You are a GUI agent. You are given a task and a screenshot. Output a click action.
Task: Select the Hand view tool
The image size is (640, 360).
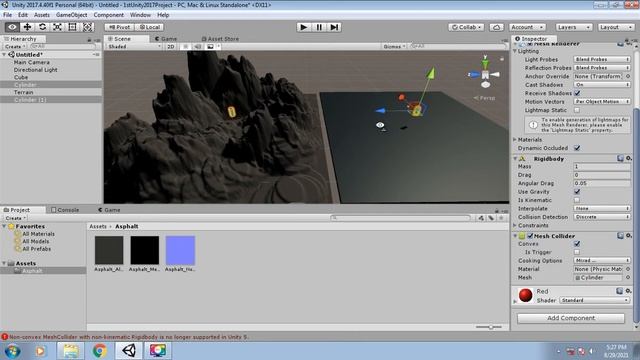(12, 27)
